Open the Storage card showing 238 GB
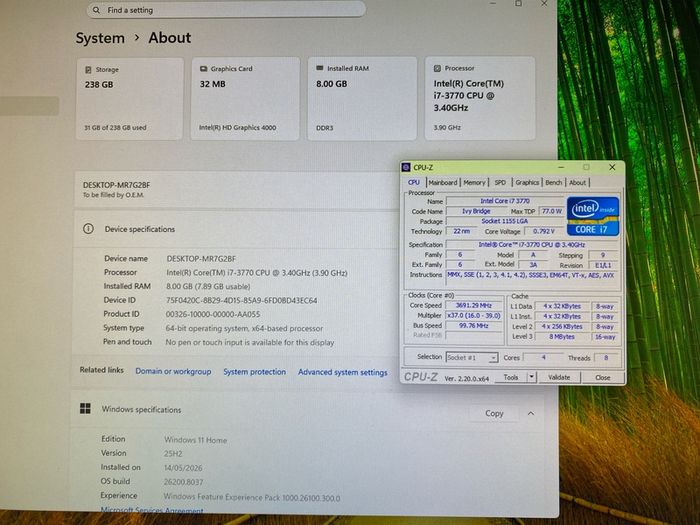The image size is (700, 525). [x=129, y=99]
